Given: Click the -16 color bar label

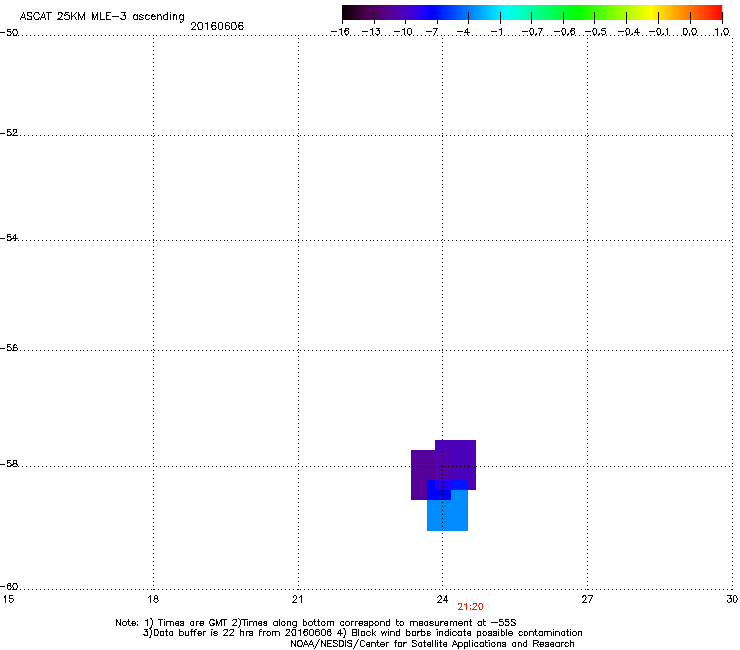Looking at the screenshot, I should (x=340, y=32).
